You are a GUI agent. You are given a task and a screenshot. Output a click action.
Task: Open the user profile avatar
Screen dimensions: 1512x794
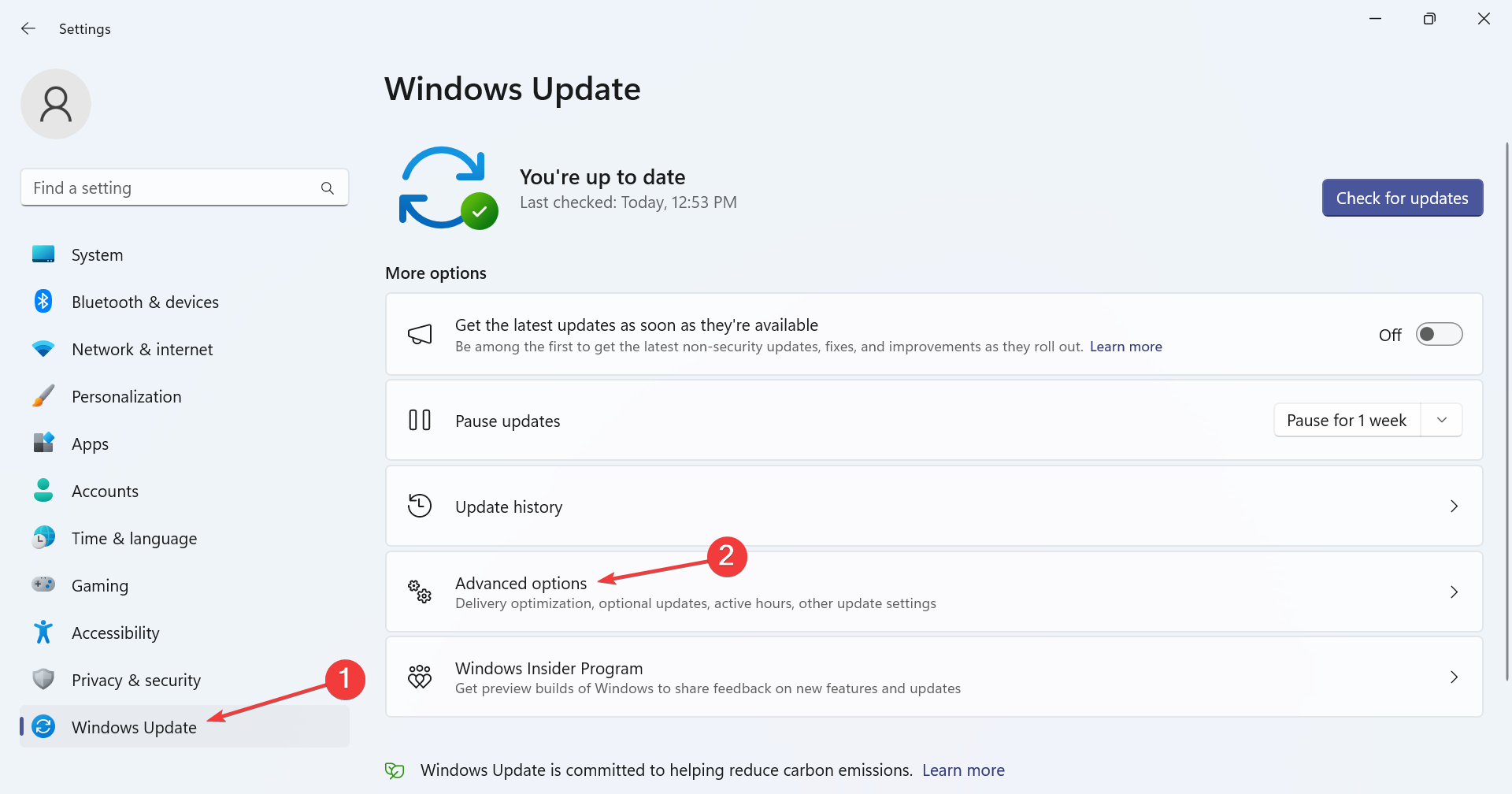(56, 104)
